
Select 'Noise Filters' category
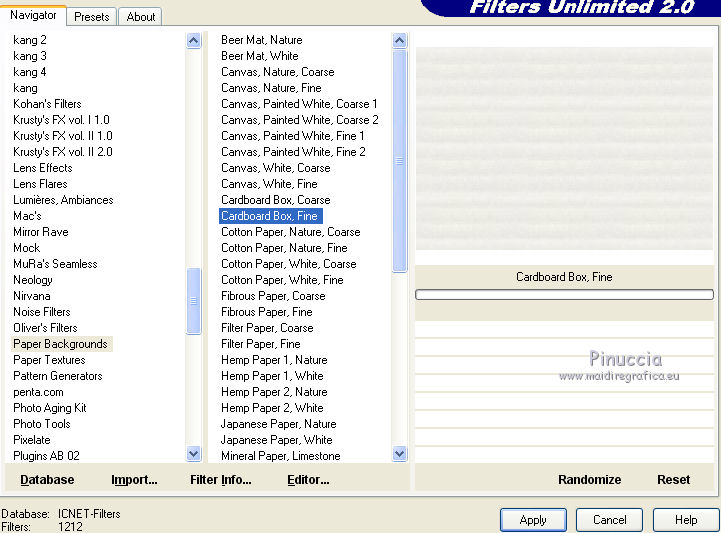click(42, 312)
